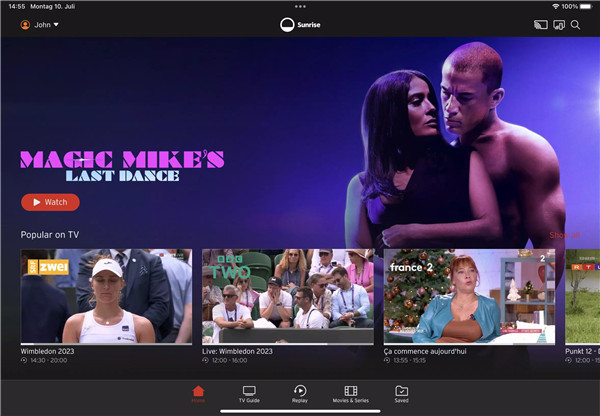Open Live: Wimbledon 2023 BBC Two thumbnail
The height and width of the screenshot is (416, 600).
[x=288, y=296]
